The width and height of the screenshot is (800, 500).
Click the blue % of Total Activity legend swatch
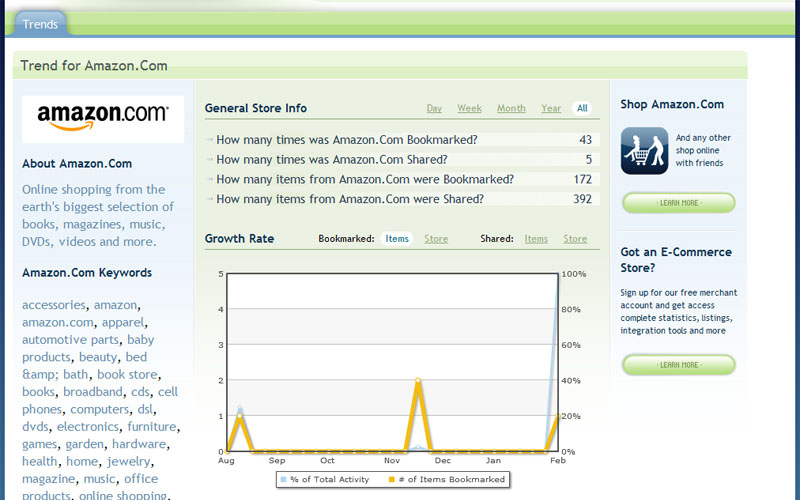point(283,479)
